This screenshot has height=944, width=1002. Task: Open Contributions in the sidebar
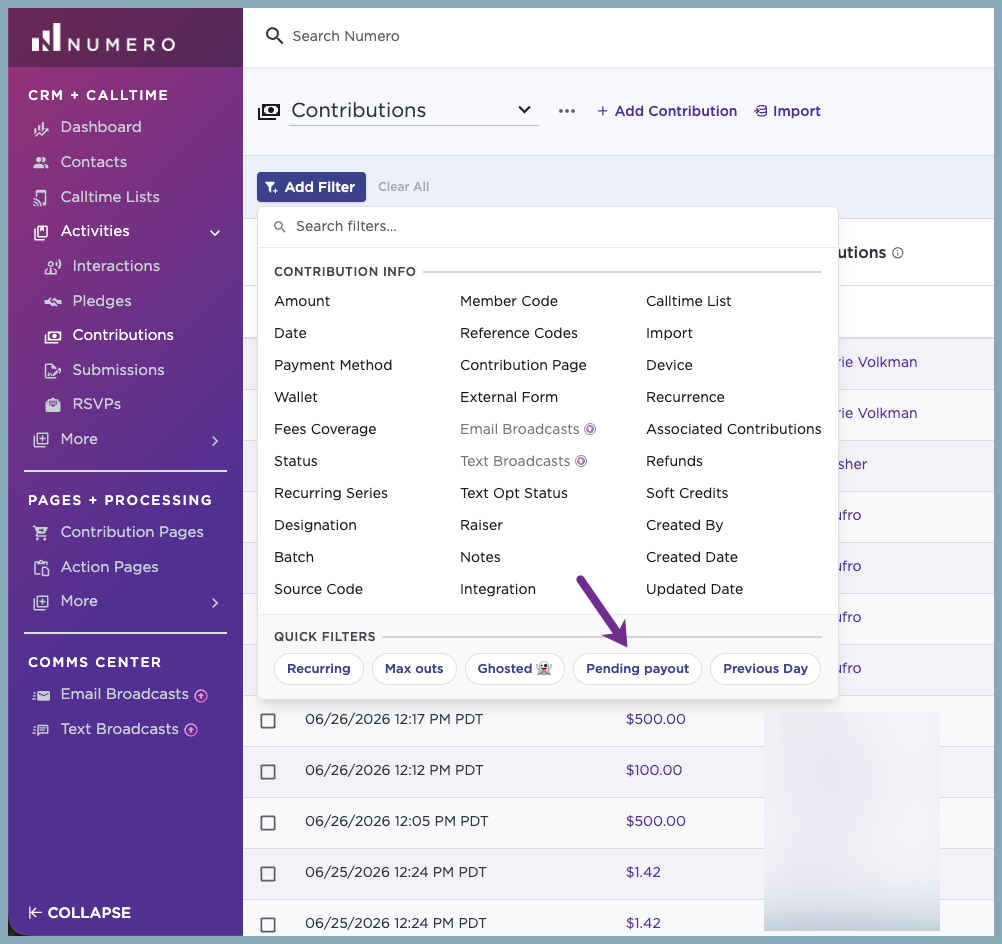[x=123, y=335]
